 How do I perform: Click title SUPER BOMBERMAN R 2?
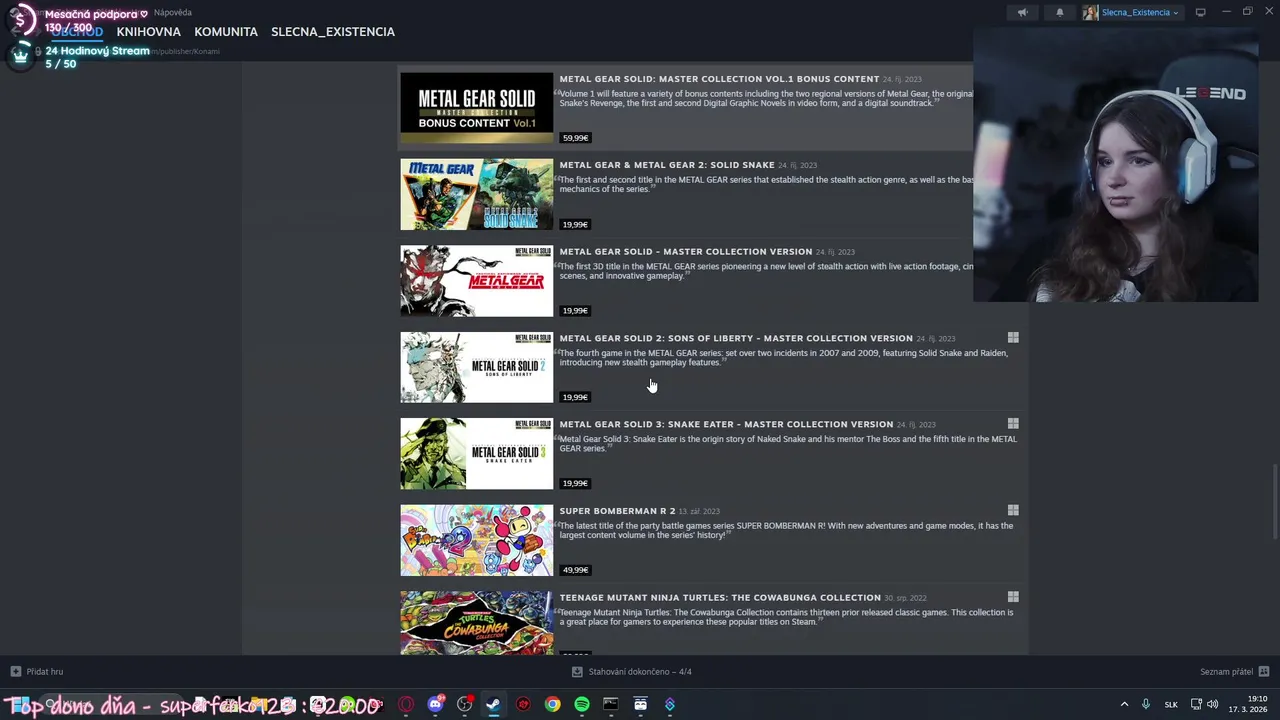pos(617,511)
